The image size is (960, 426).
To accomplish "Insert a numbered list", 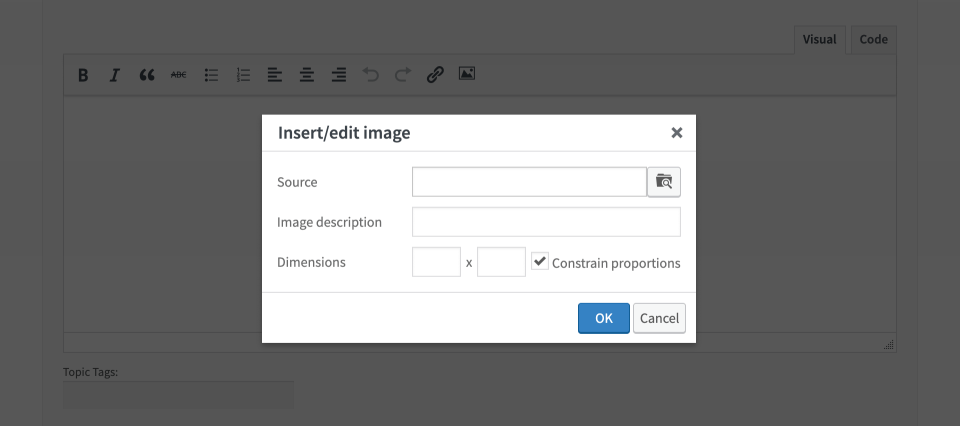I will (x=244, y=75).
